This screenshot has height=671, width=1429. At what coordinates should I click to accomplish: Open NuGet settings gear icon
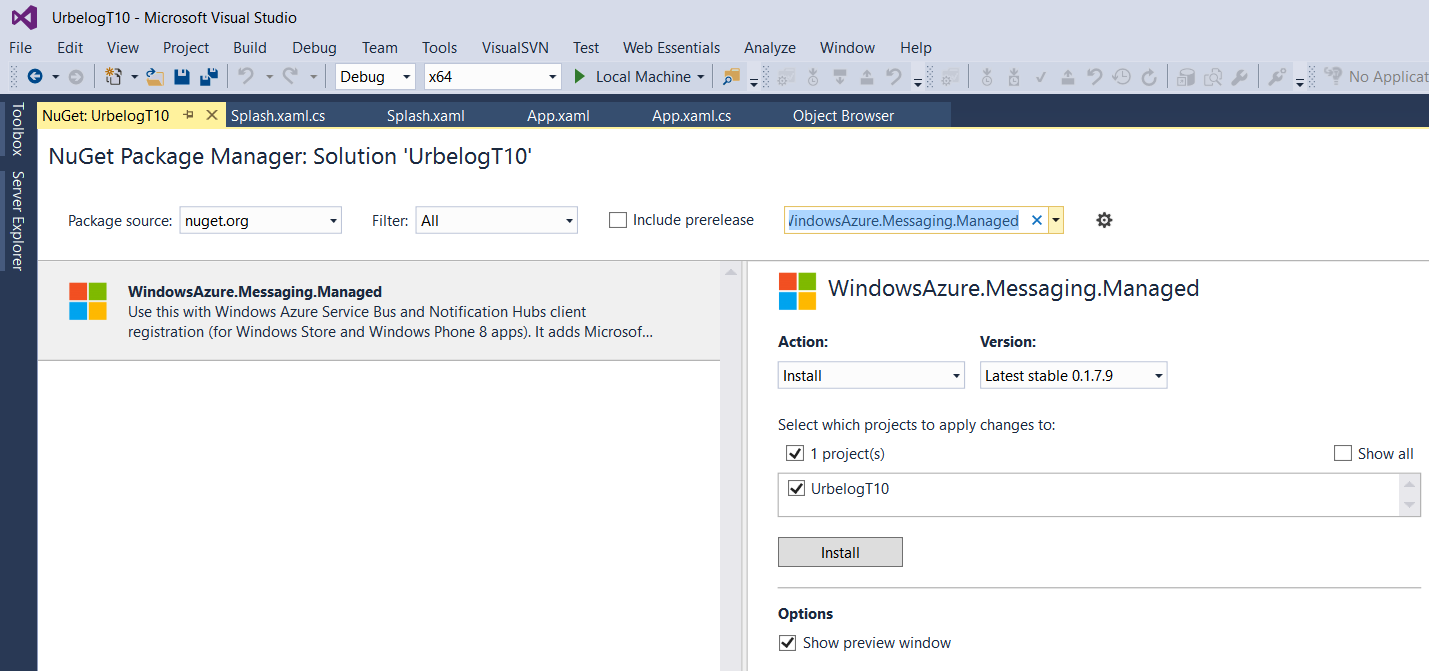pyautogui.click(x=1104, y=220)
